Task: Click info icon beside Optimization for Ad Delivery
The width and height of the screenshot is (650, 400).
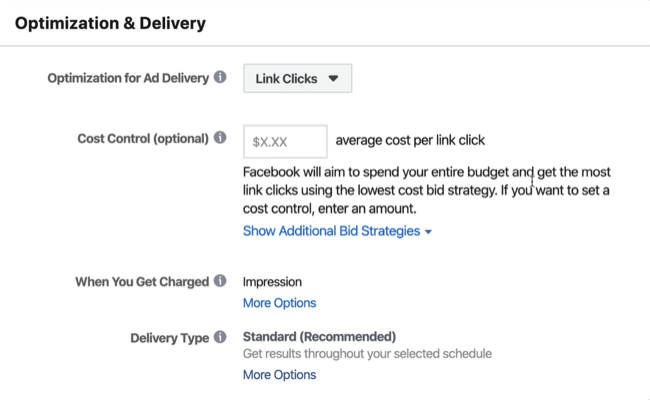Action: coord(220,77)
